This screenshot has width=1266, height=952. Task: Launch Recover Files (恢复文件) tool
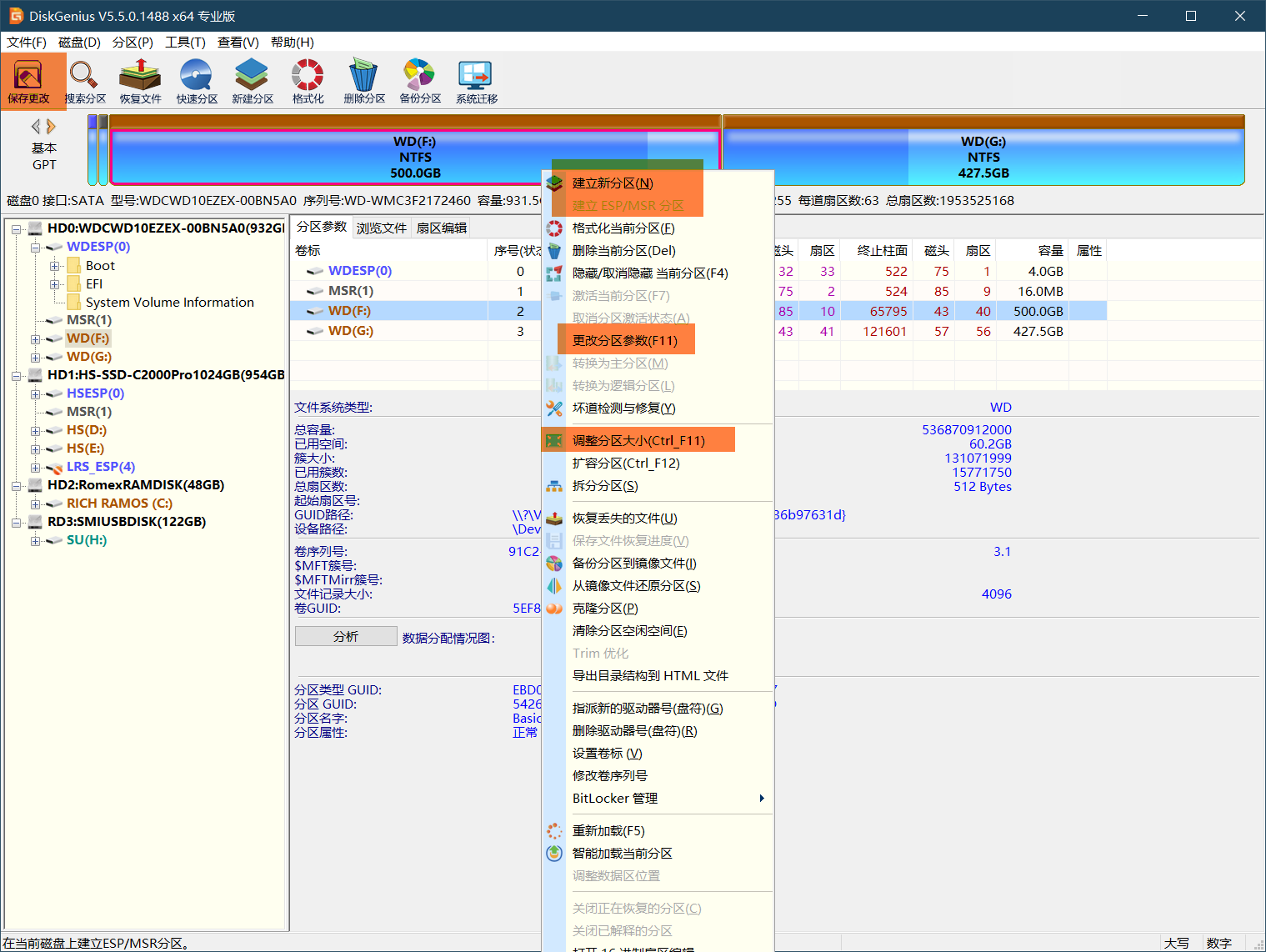click(140, 81)
